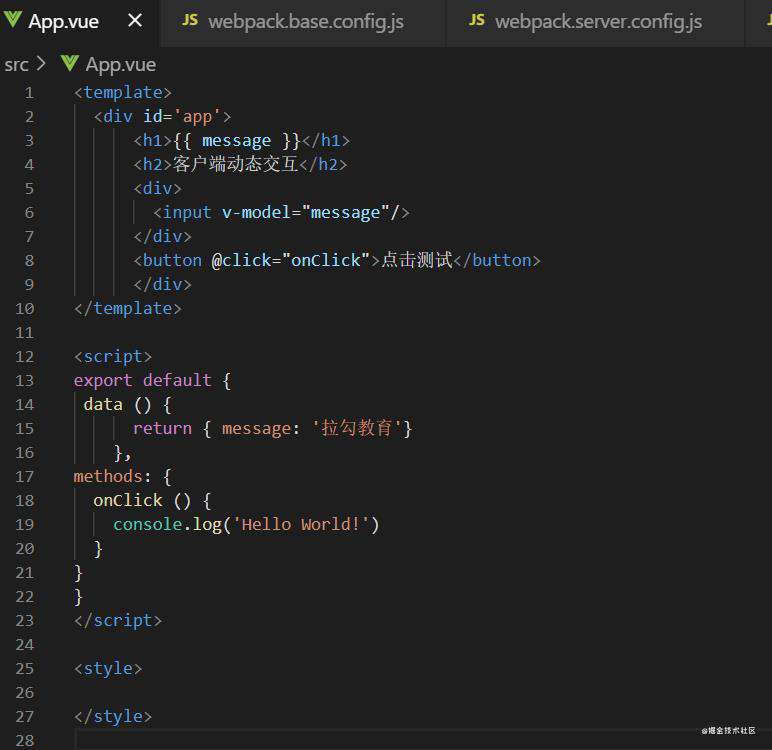Click the Vue icon on the App.vue tab
This screenshot has height=750, width=772.
[x=12, y=20]
